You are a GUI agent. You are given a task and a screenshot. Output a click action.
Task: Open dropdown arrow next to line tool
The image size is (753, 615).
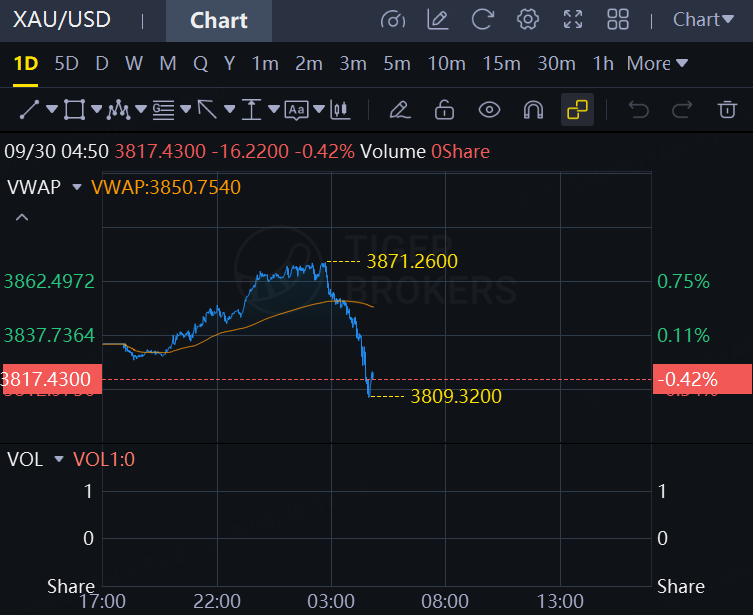point(52,109)
